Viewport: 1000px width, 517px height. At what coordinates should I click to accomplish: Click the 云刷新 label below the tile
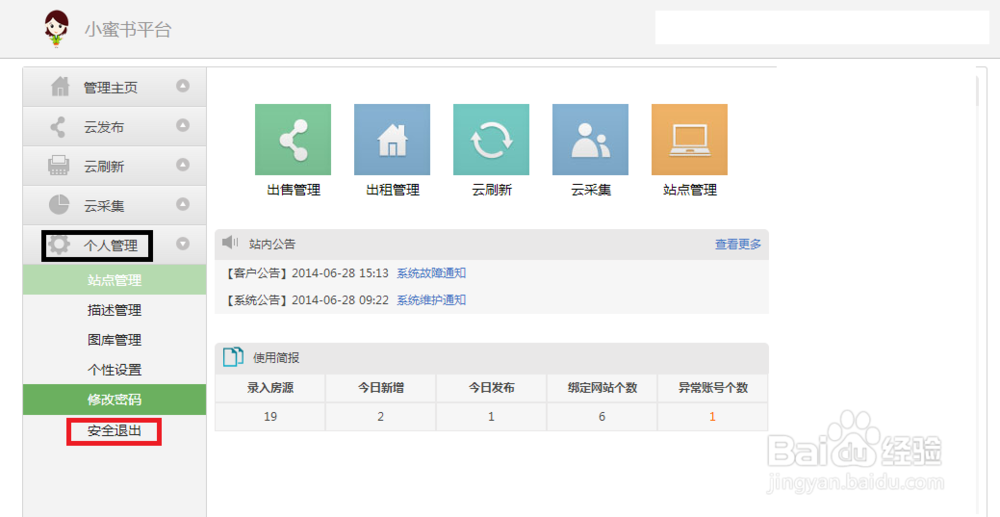click(492, 190)
